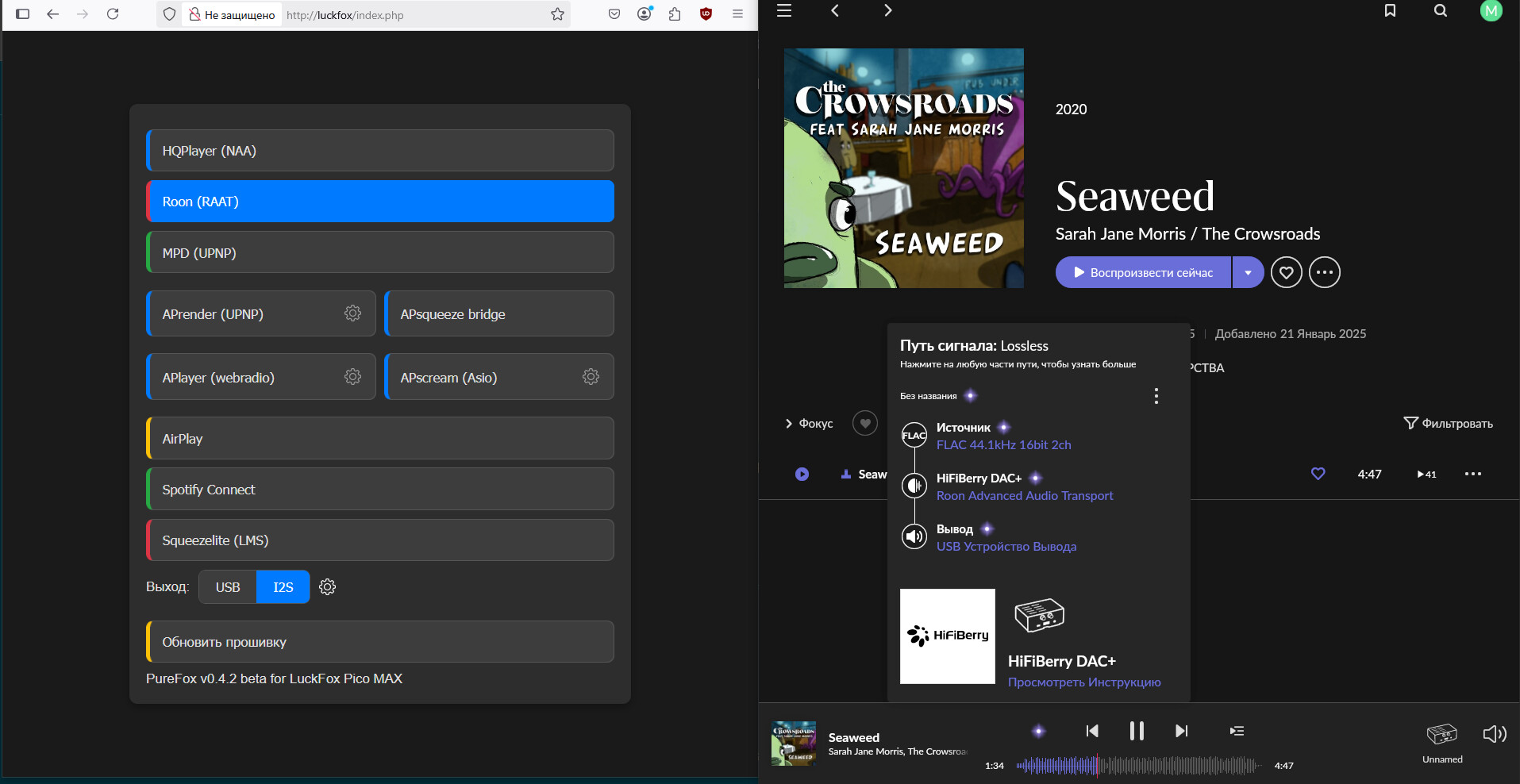Click Обновить прошивку button
Screen dimensions: 1520x784
click(x=380, y=641)
